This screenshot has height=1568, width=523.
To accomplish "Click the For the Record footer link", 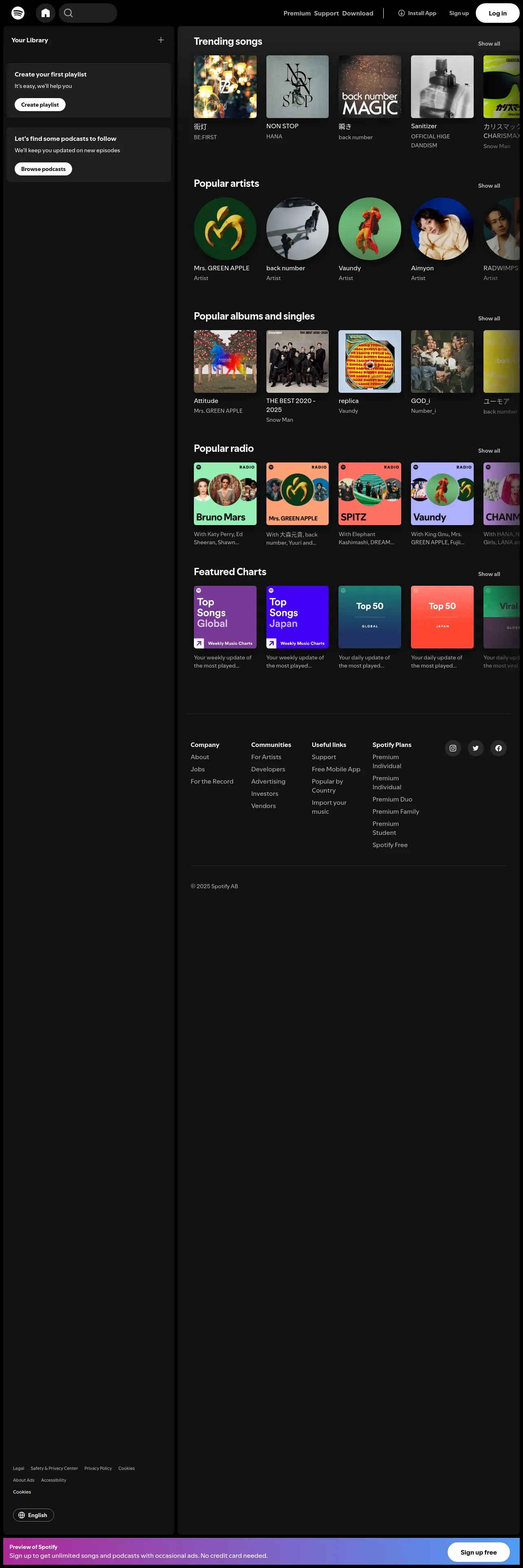I will tap(212, 782).
